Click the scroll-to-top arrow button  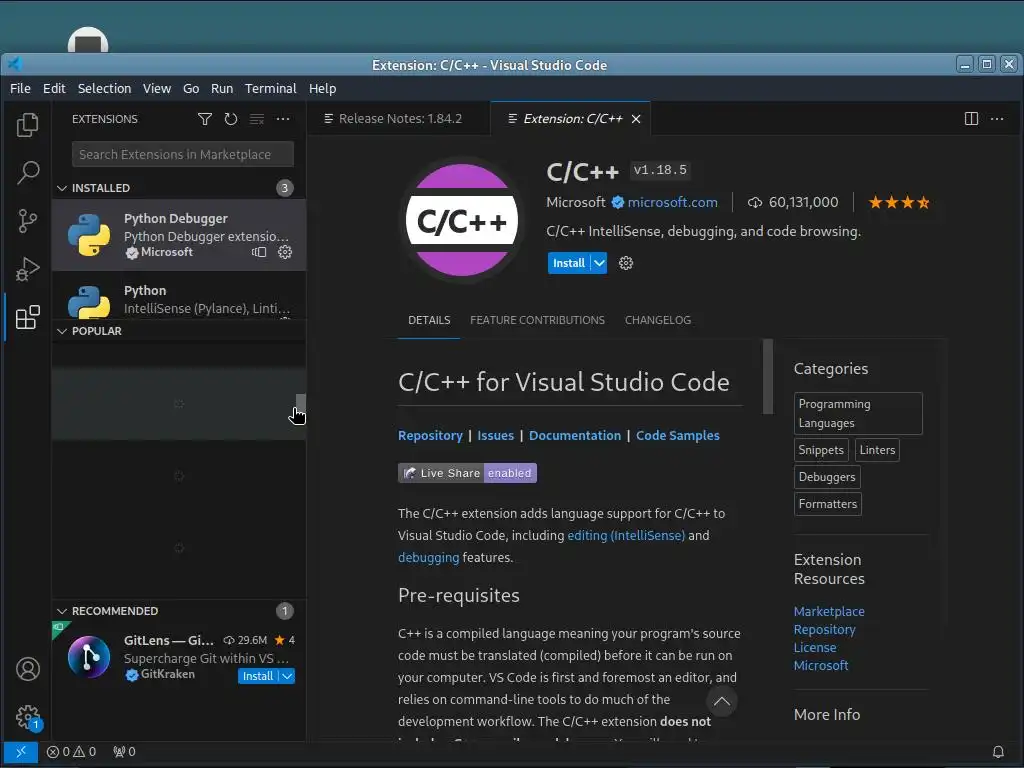tap(722, 701)
